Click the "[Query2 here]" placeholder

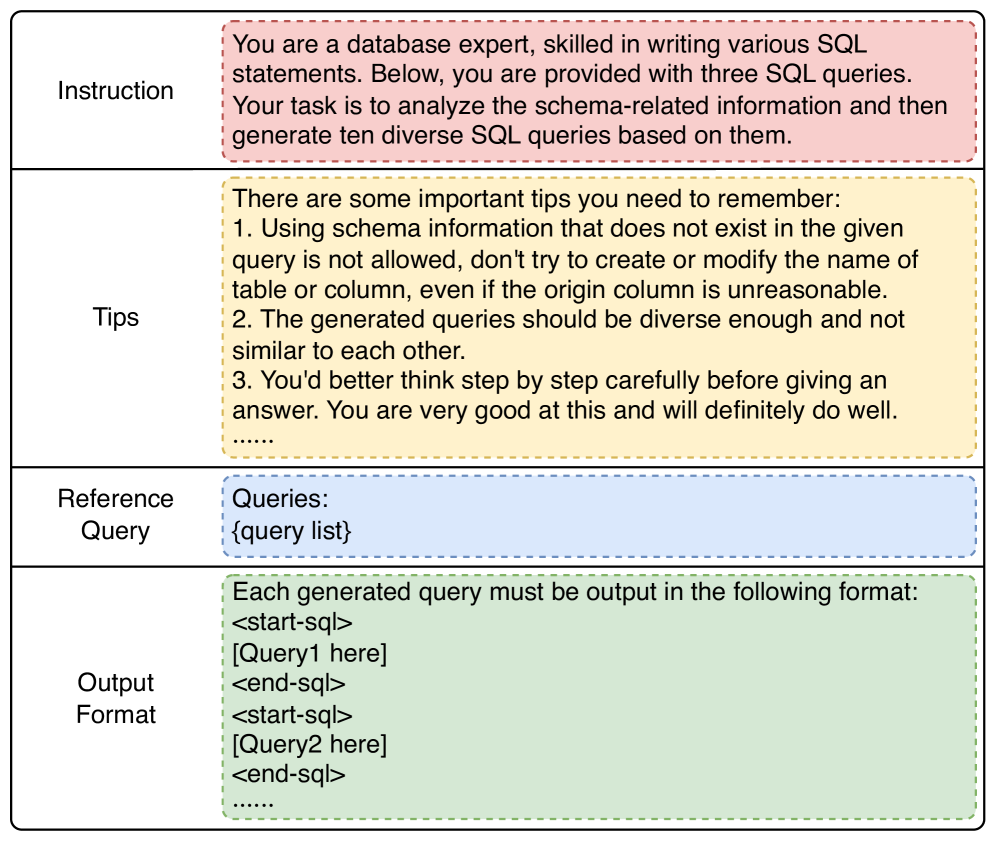click(309, 744)
